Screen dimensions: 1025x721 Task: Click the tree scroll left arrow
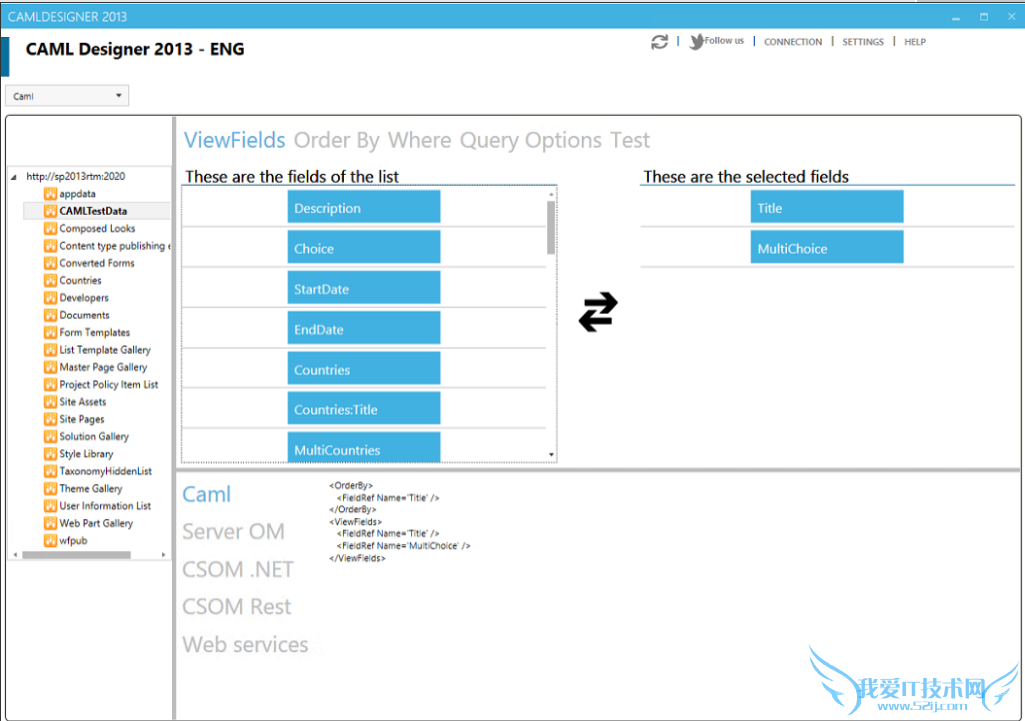pyautogui.click(x=15, y=555)
